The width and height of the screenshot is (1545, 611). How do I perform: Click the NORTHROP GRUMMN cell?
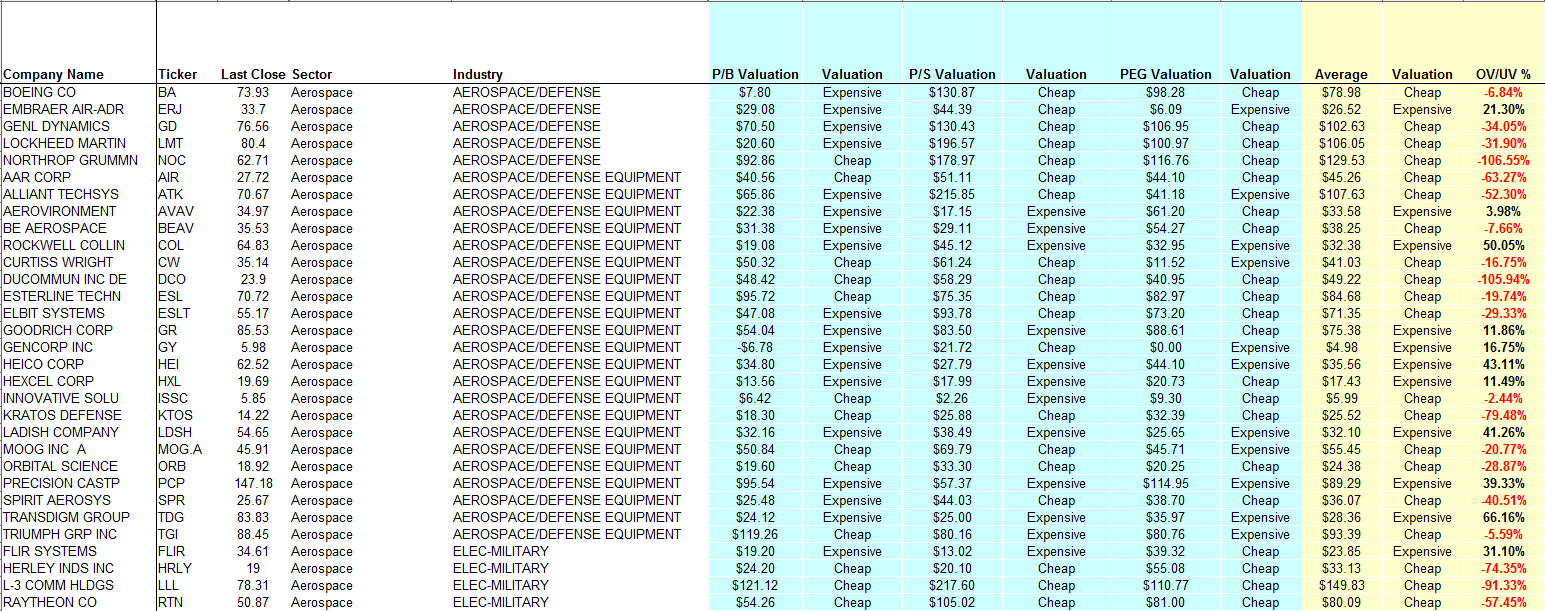(70, 160)
